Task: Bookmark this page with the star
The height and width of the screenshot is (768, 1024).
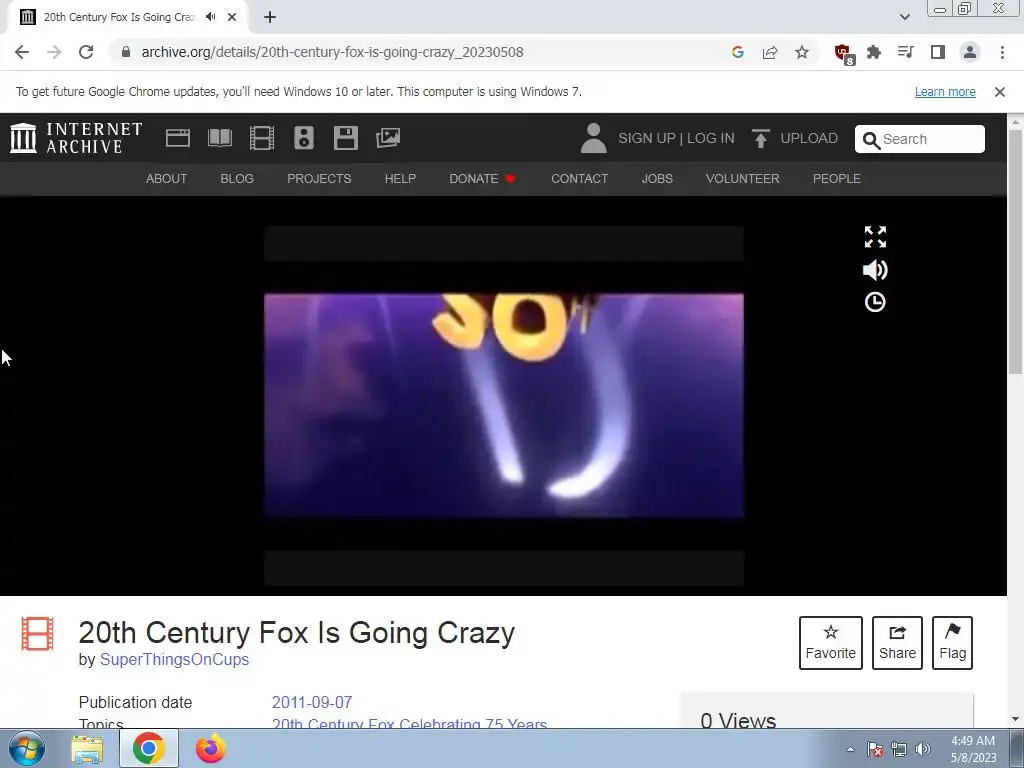Action: (x=802, y=52)
